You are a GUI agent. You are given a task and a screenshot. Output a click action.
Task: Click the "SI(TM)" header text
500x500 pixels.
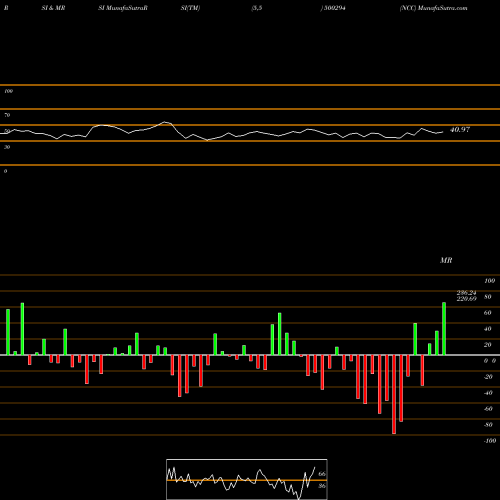(190, 8)
